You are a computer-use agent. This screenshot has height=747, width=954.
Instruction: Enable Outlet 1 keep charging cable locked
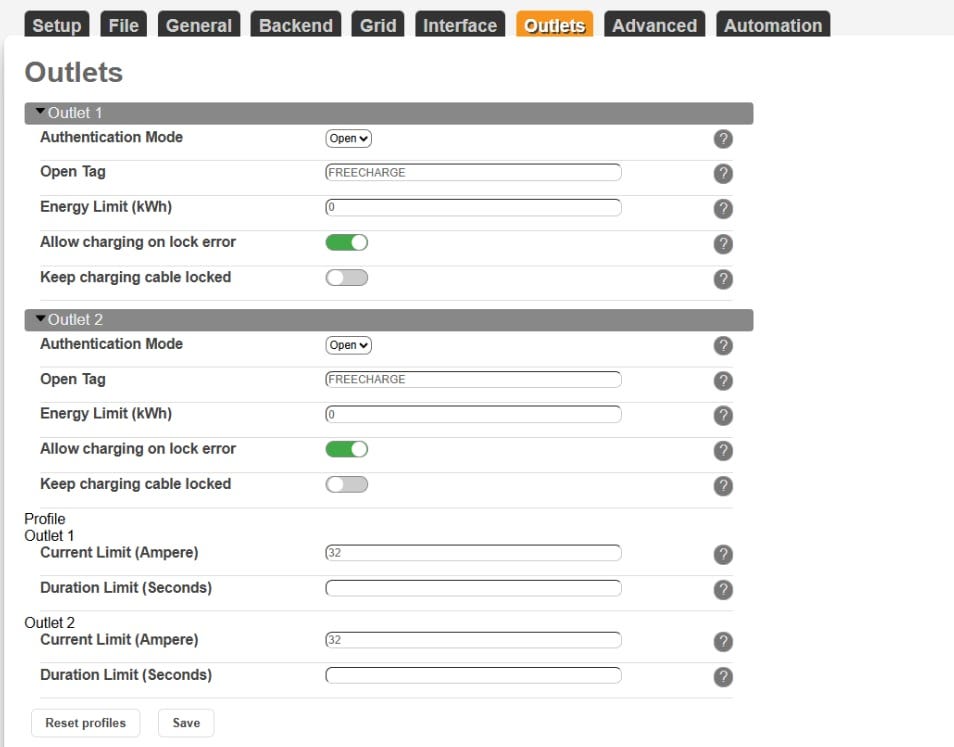point(347,278)
